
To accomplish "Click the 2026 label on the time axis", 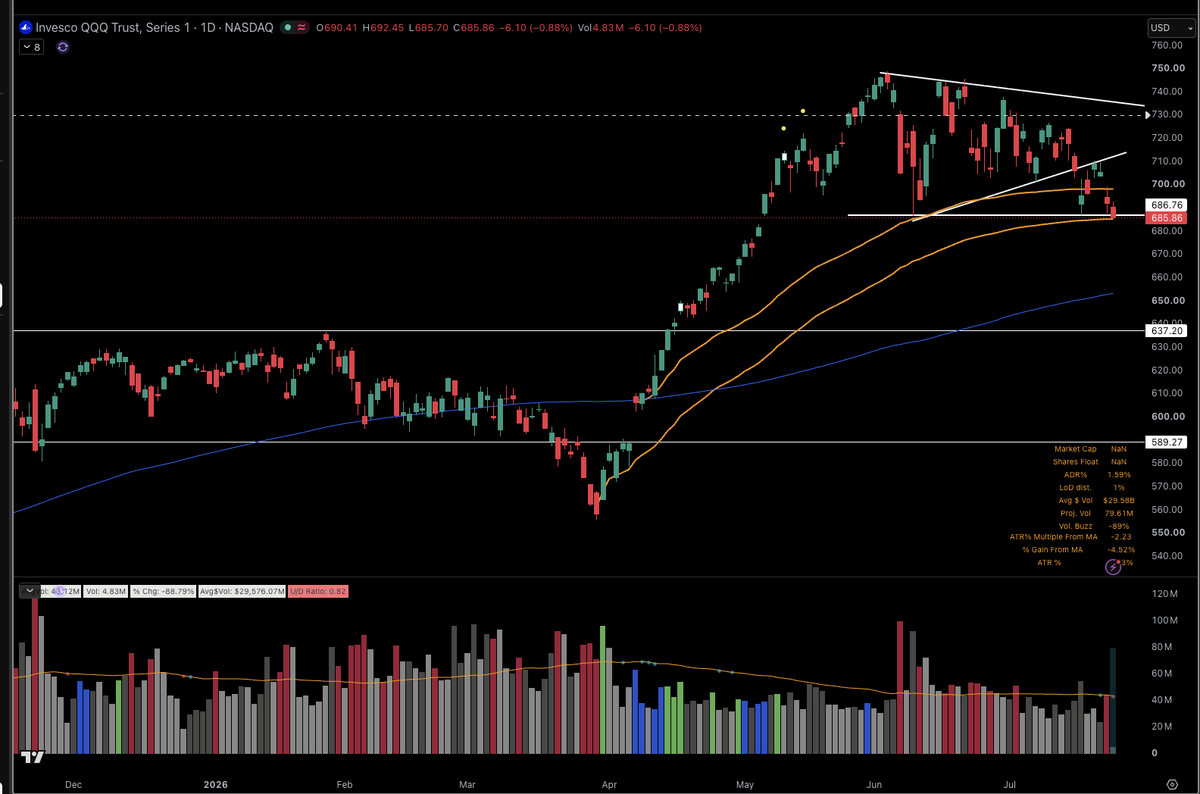I will pyautogui.click(x=217, y=785).
